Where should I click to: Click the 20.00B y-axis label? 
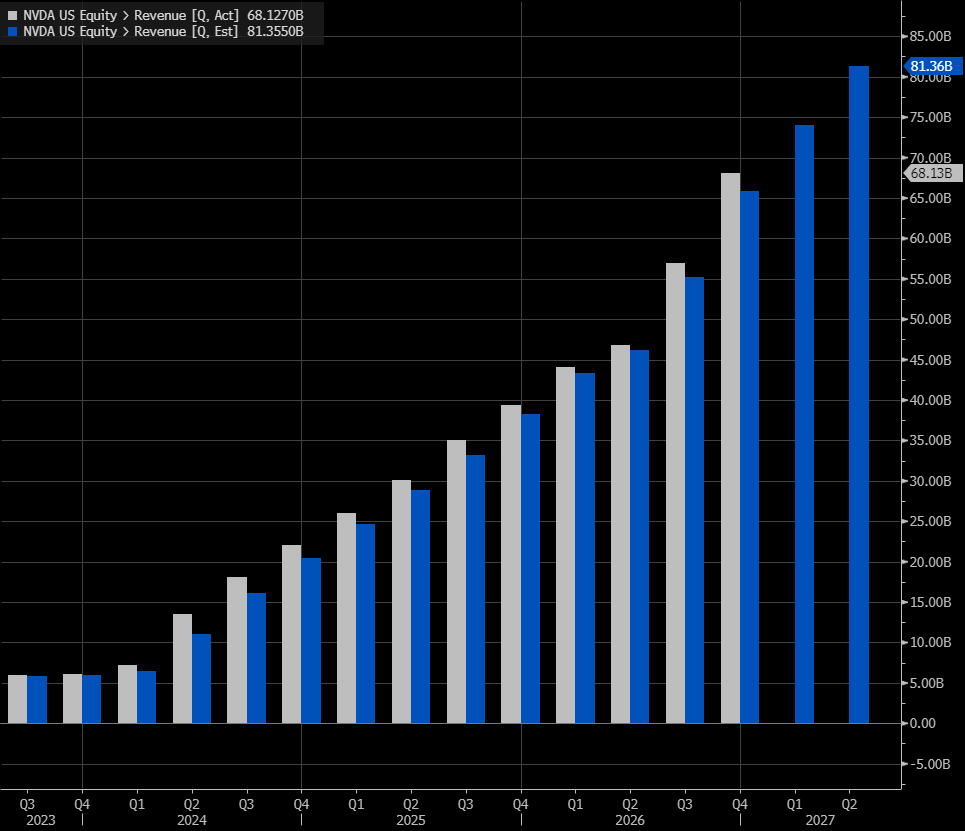tap(931, 562)
